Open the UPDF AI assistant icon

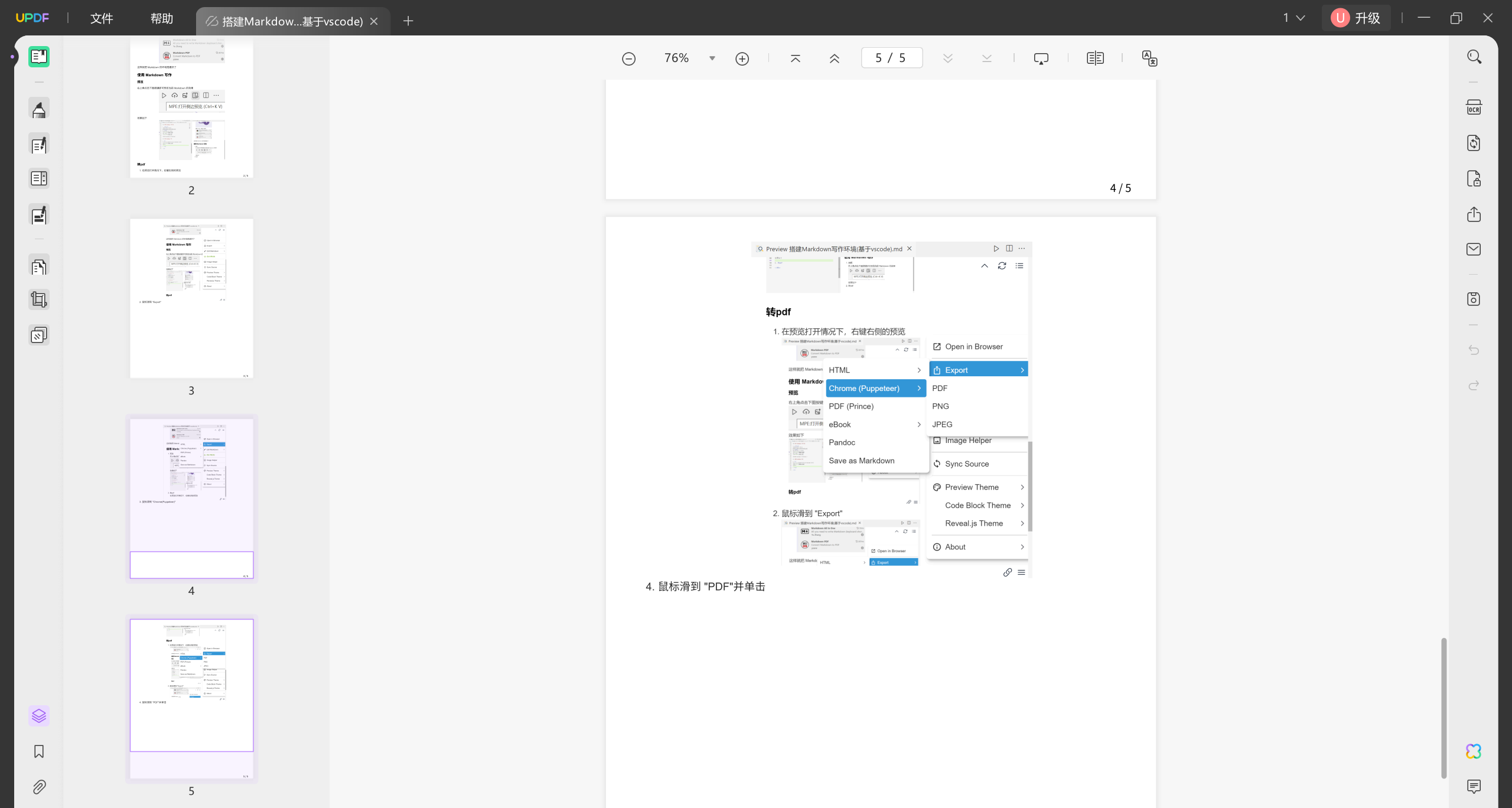click(x=1474, y=751)
